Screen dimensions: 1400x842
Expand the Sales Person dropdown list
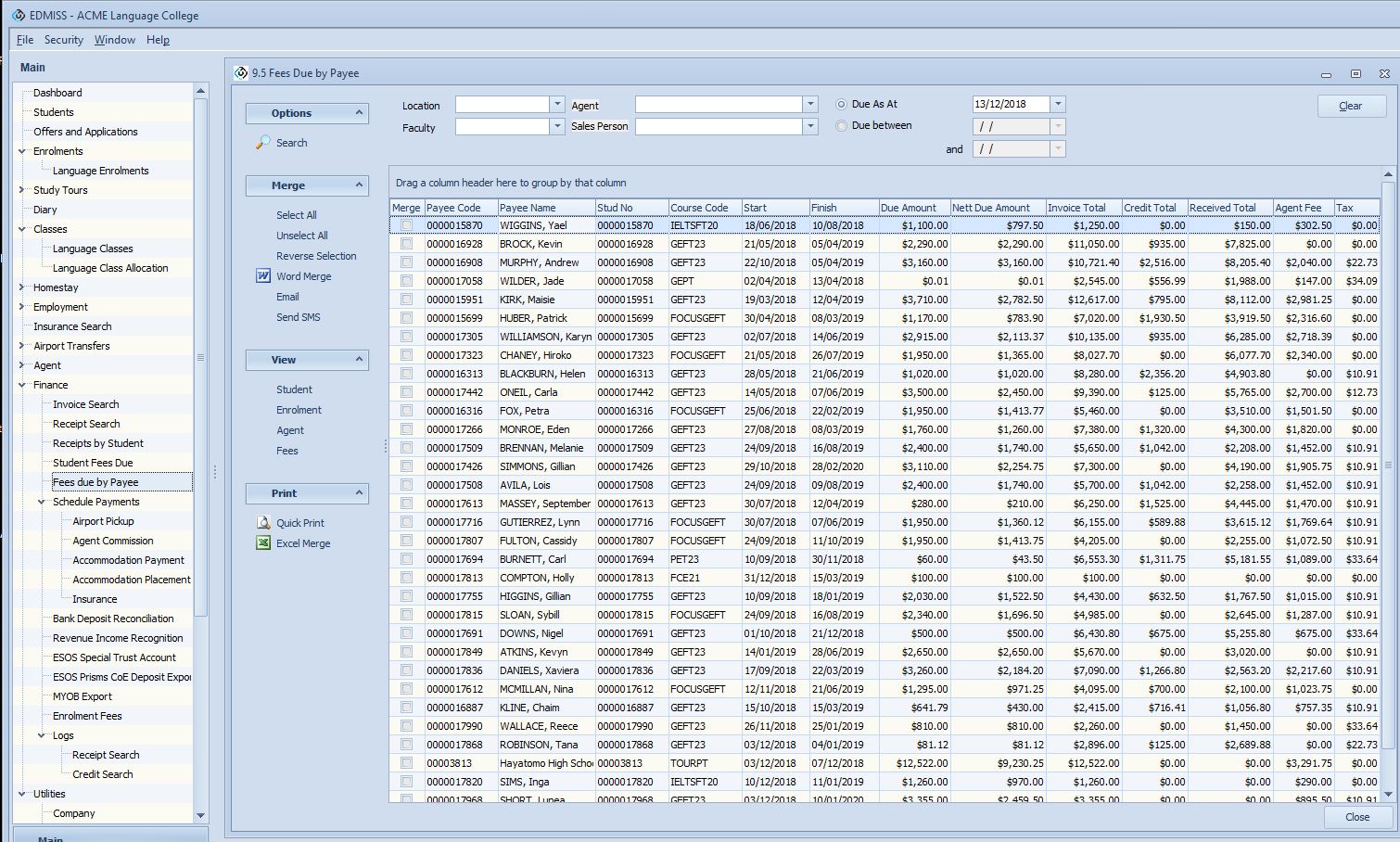[810, 126]
